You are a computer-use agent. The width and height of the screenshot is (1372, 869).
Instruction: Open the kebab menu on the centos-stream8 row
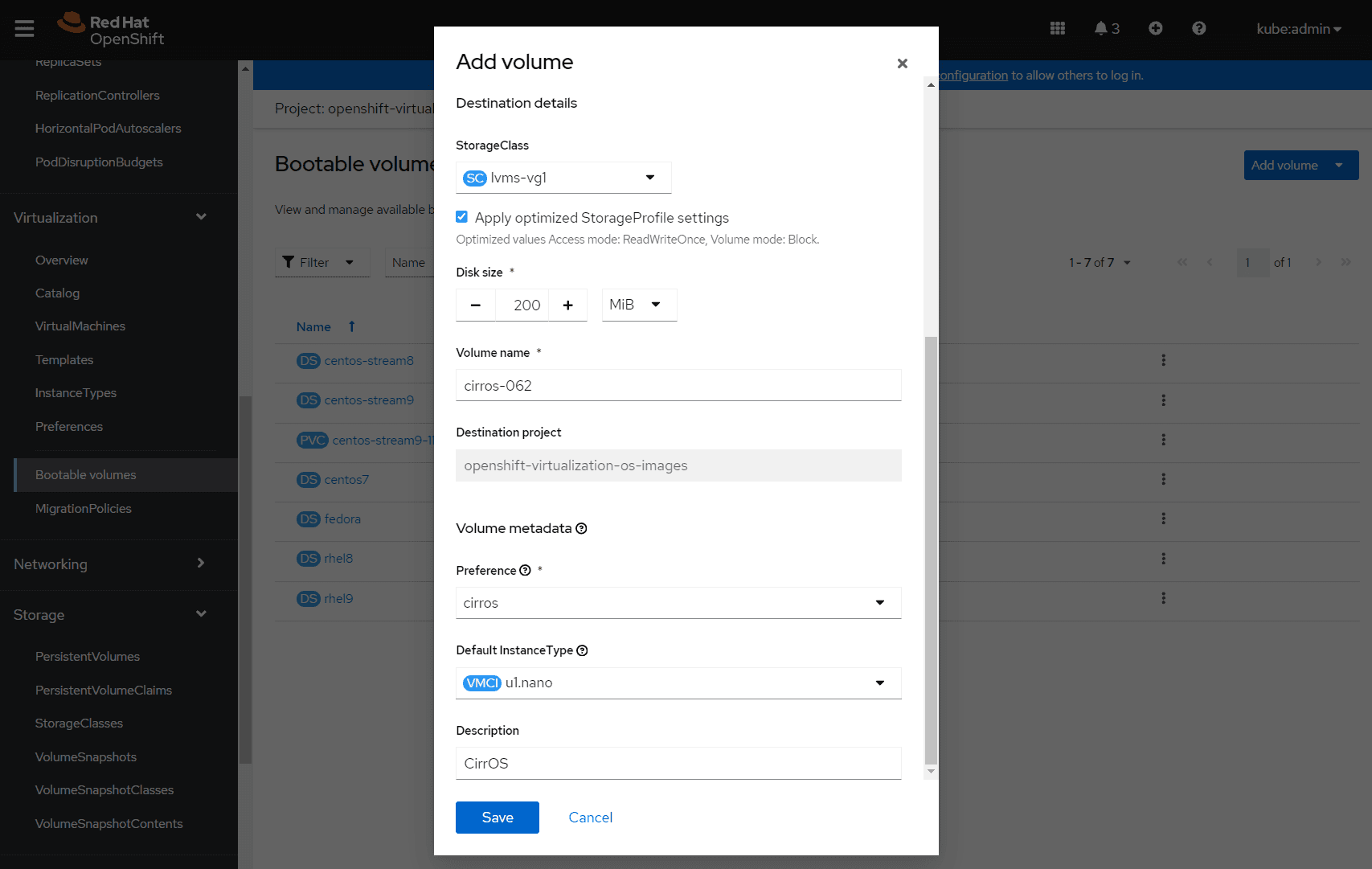click(1164, 360)
